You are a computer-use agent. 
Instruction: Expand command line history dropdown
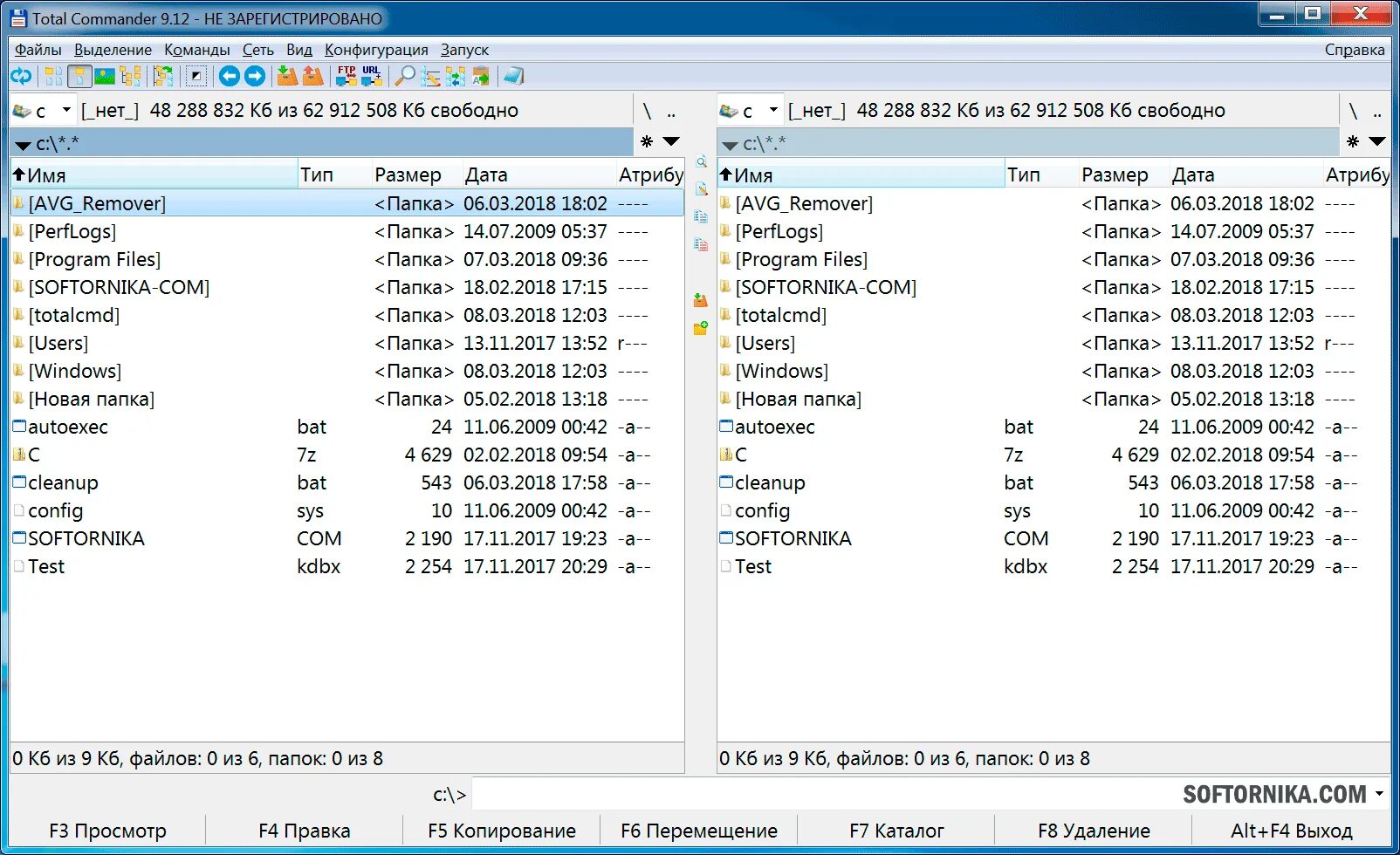pos(1380,794)
